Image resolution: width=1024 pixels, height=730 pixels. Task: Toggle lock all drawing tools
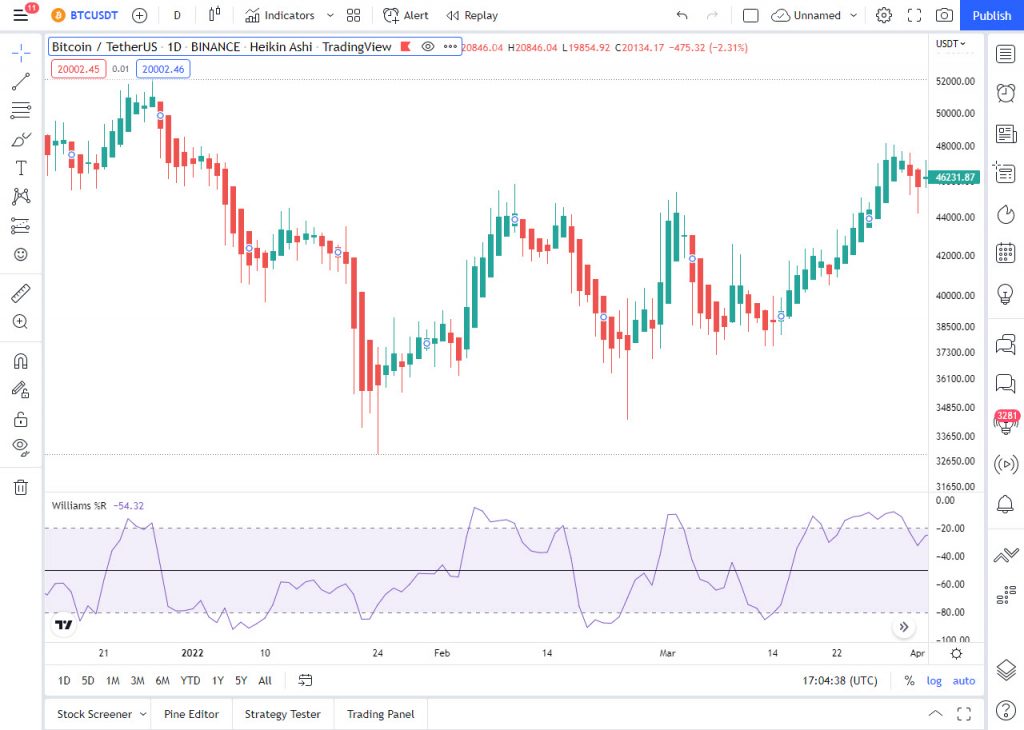tap(21, 419)
